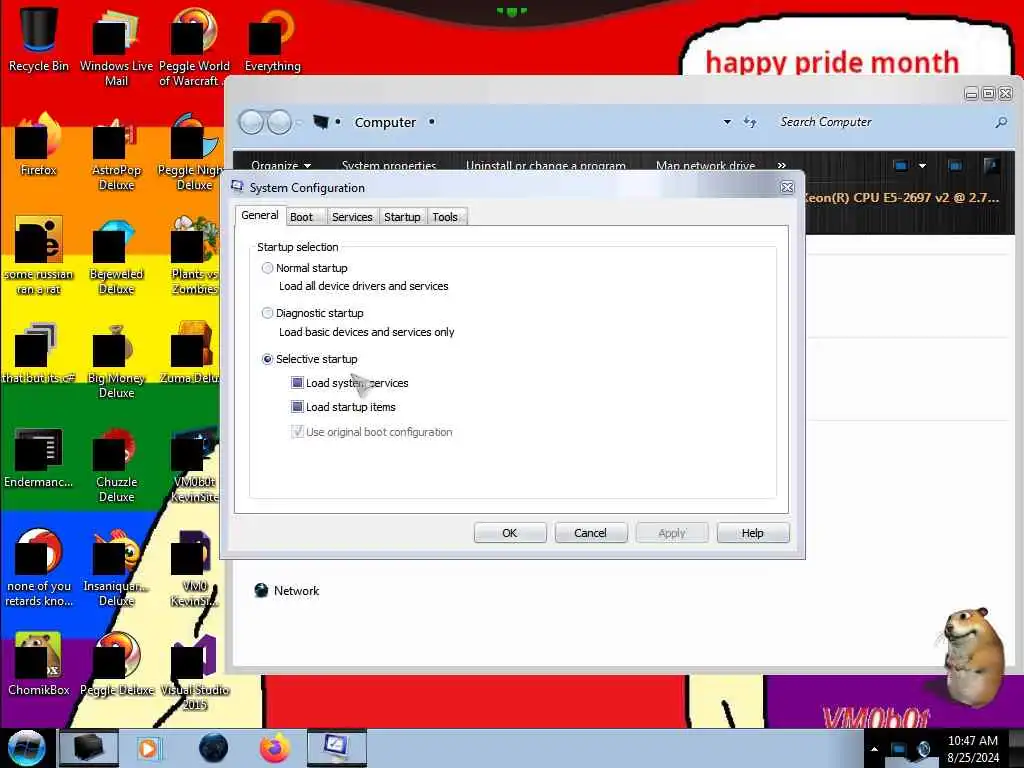1024x768 pixels.
Task: Switch to System Configuration taskbar button
Action: click(336, 748)
